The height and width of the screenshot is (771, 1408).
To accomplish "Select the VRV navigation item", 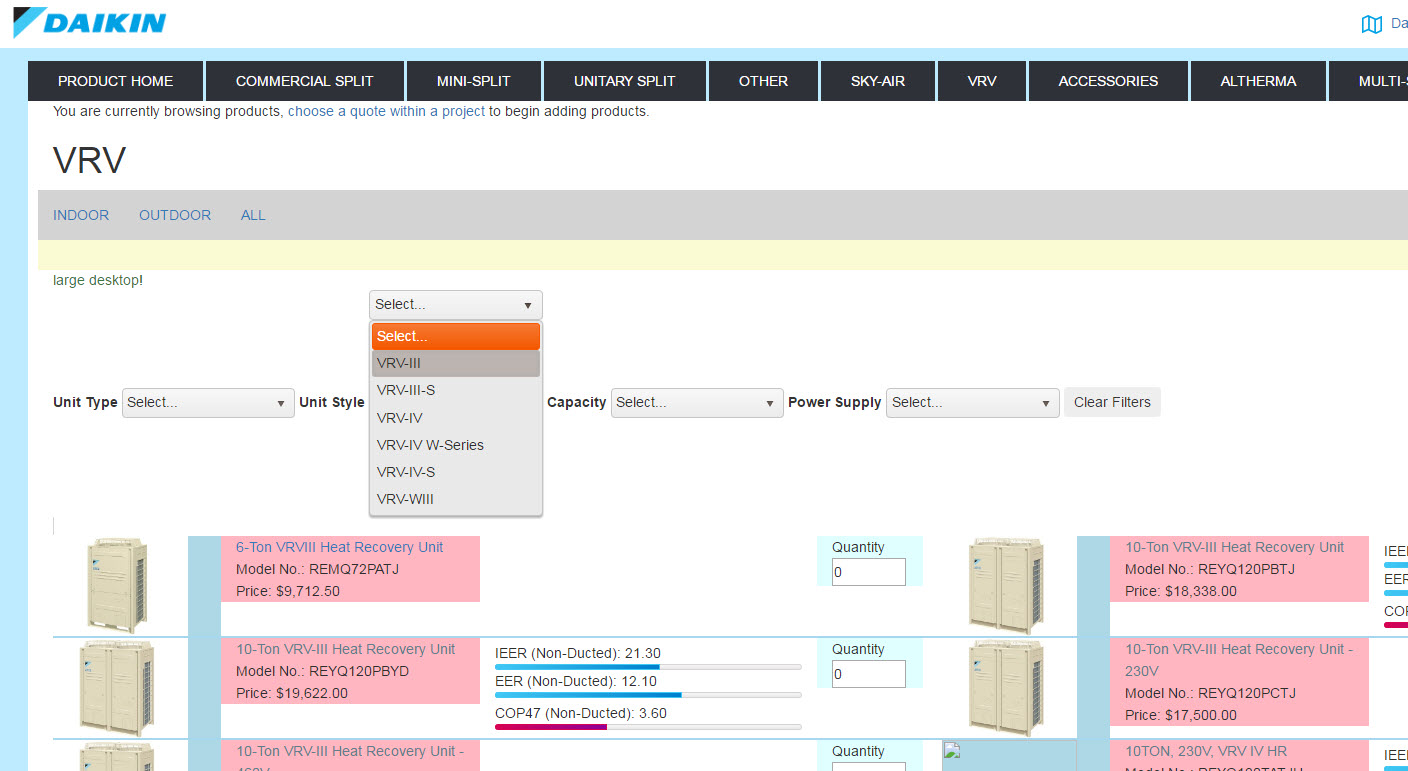I will click(982, 81).
